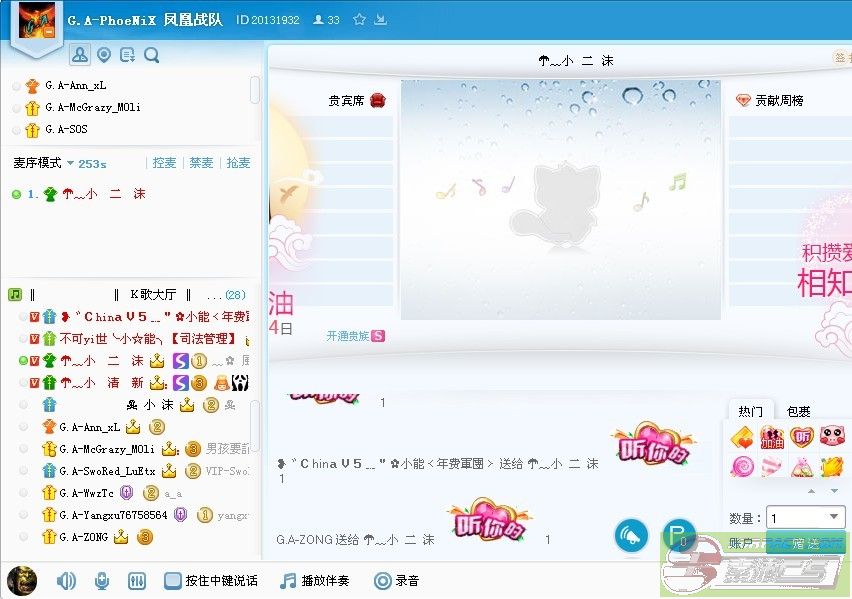Screen dimensions: 852x599
Task: Open the channel members list icon
Action: [80, 55]
